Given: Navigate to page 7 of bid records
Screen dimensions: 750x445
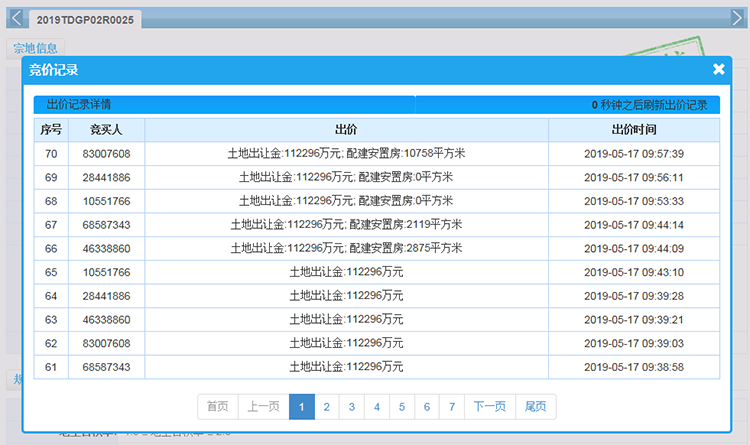Looking at the screenshot, I should pos(452,407).
